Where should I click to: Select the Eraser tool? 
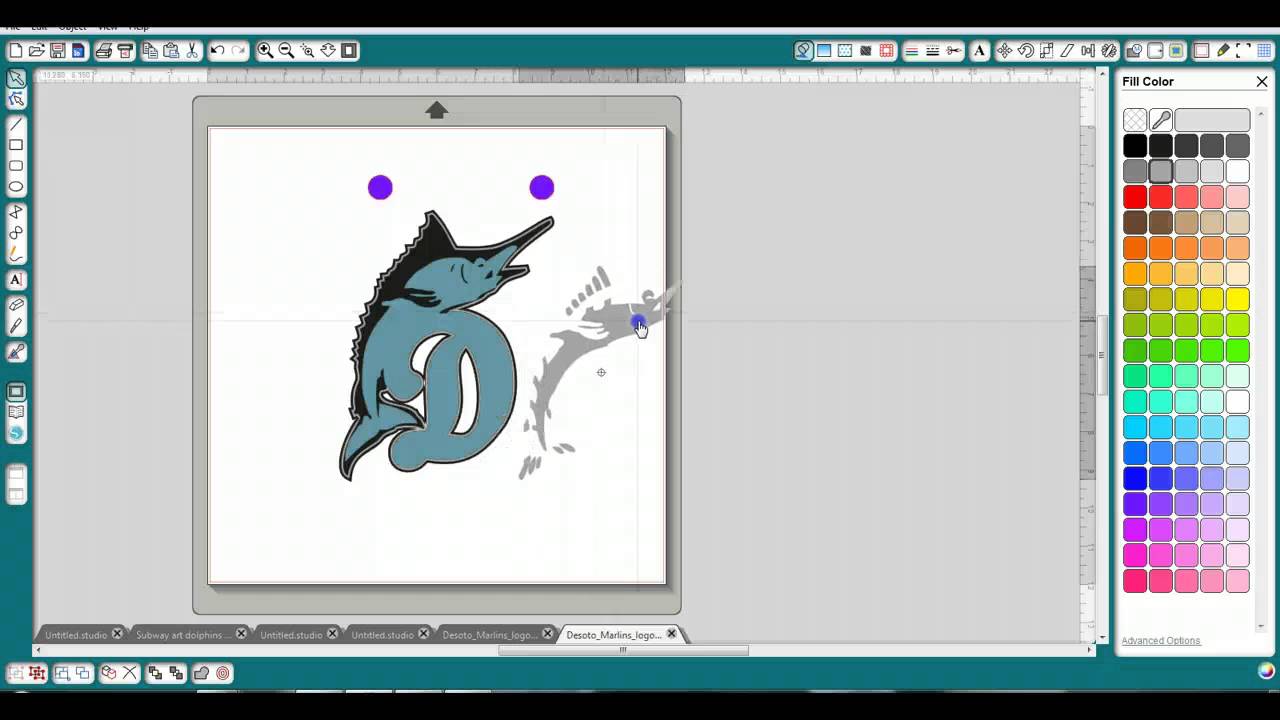[16, 305]
